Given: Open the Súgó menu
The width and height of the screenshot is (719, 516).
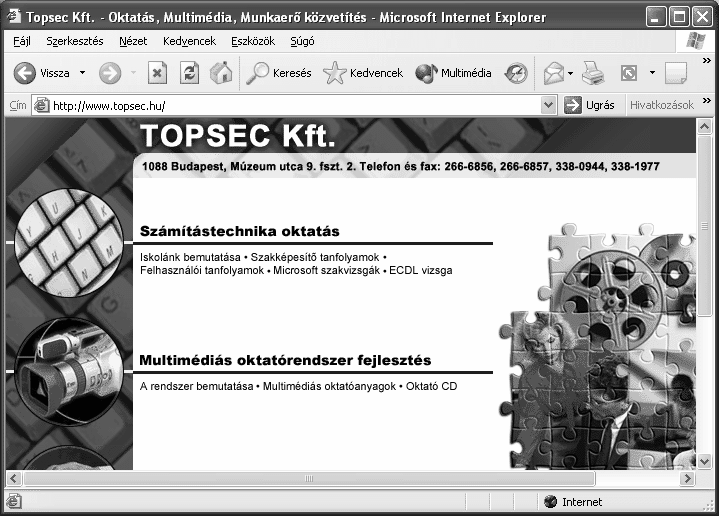Looking at the screenshot, I should [x=302, y=41].
